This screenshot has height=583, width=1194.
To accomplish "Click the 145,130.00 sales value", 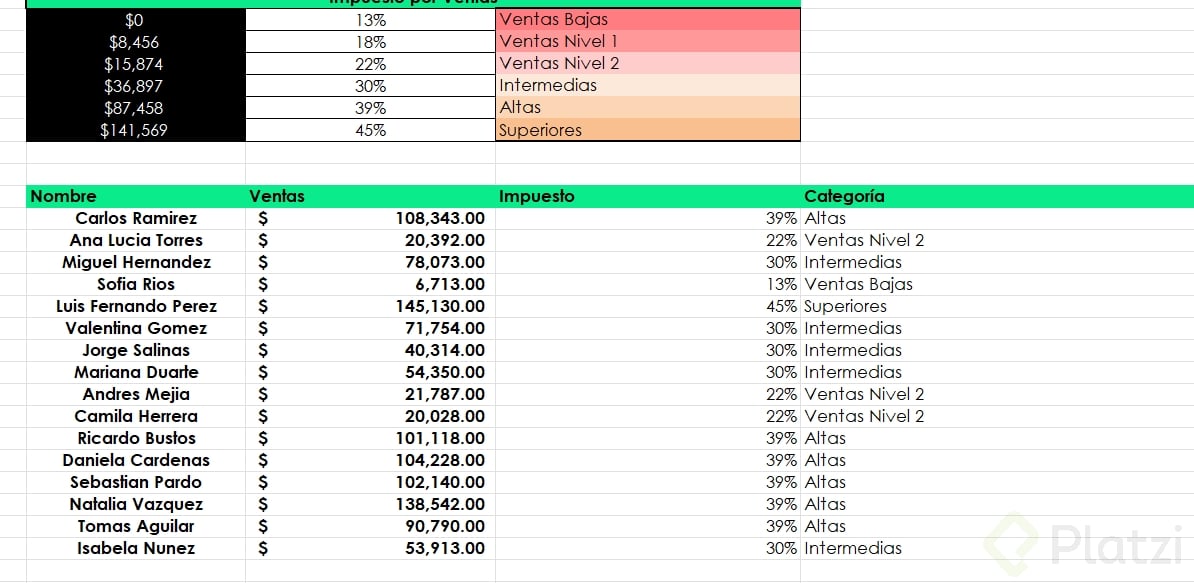I will point(440,306).
